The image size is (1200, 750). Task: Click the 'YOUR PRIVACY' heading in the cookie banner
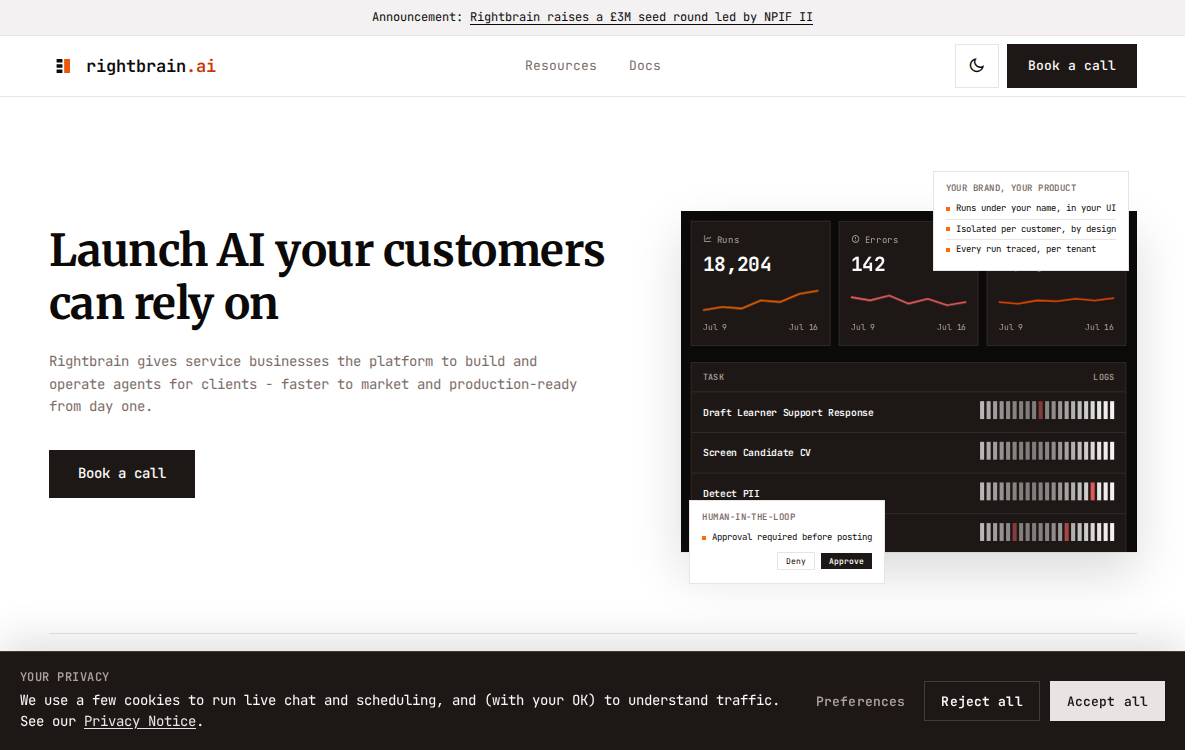pos(65,677)
